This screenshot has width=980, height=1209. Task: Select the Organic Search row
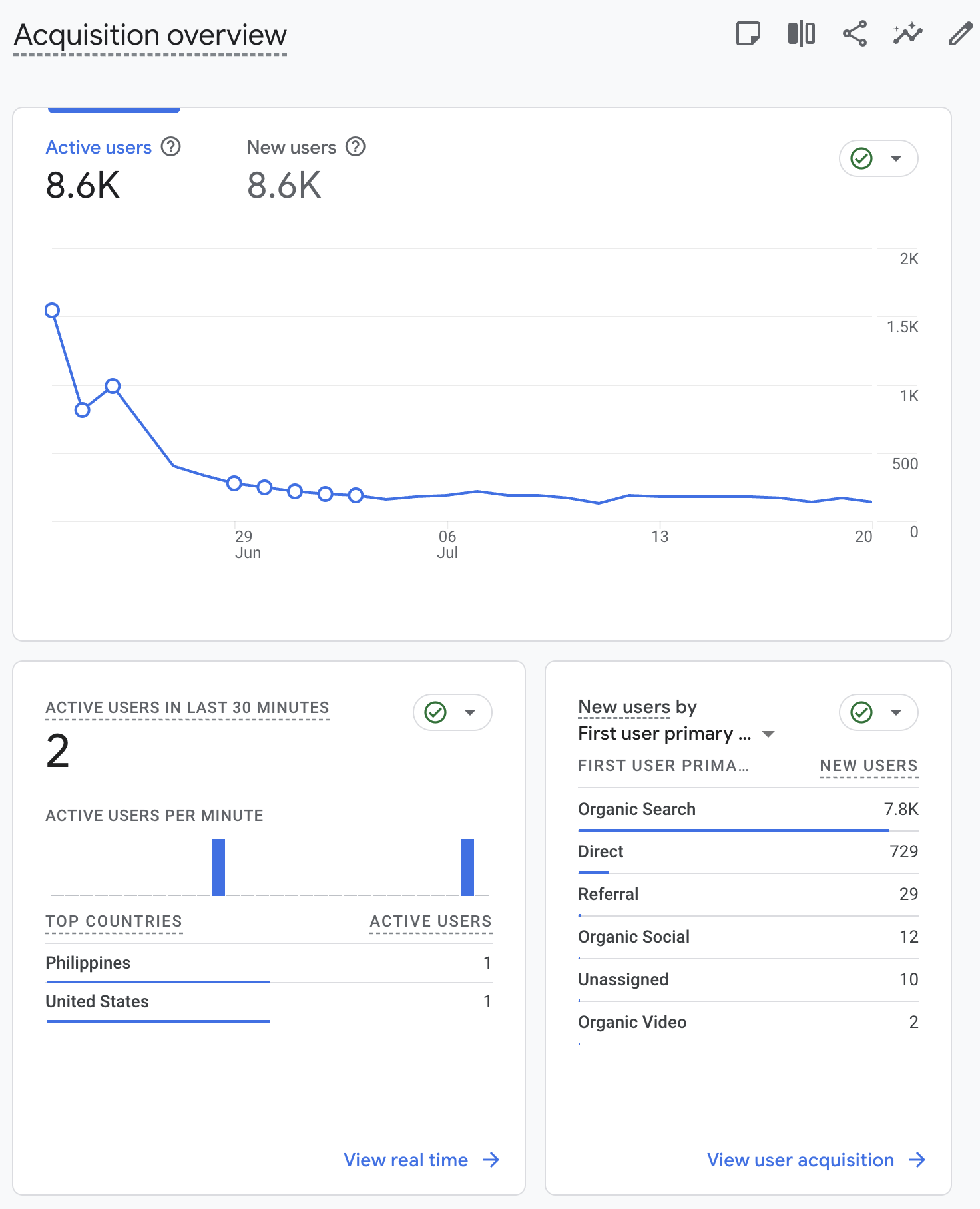[x=636, y=809]
